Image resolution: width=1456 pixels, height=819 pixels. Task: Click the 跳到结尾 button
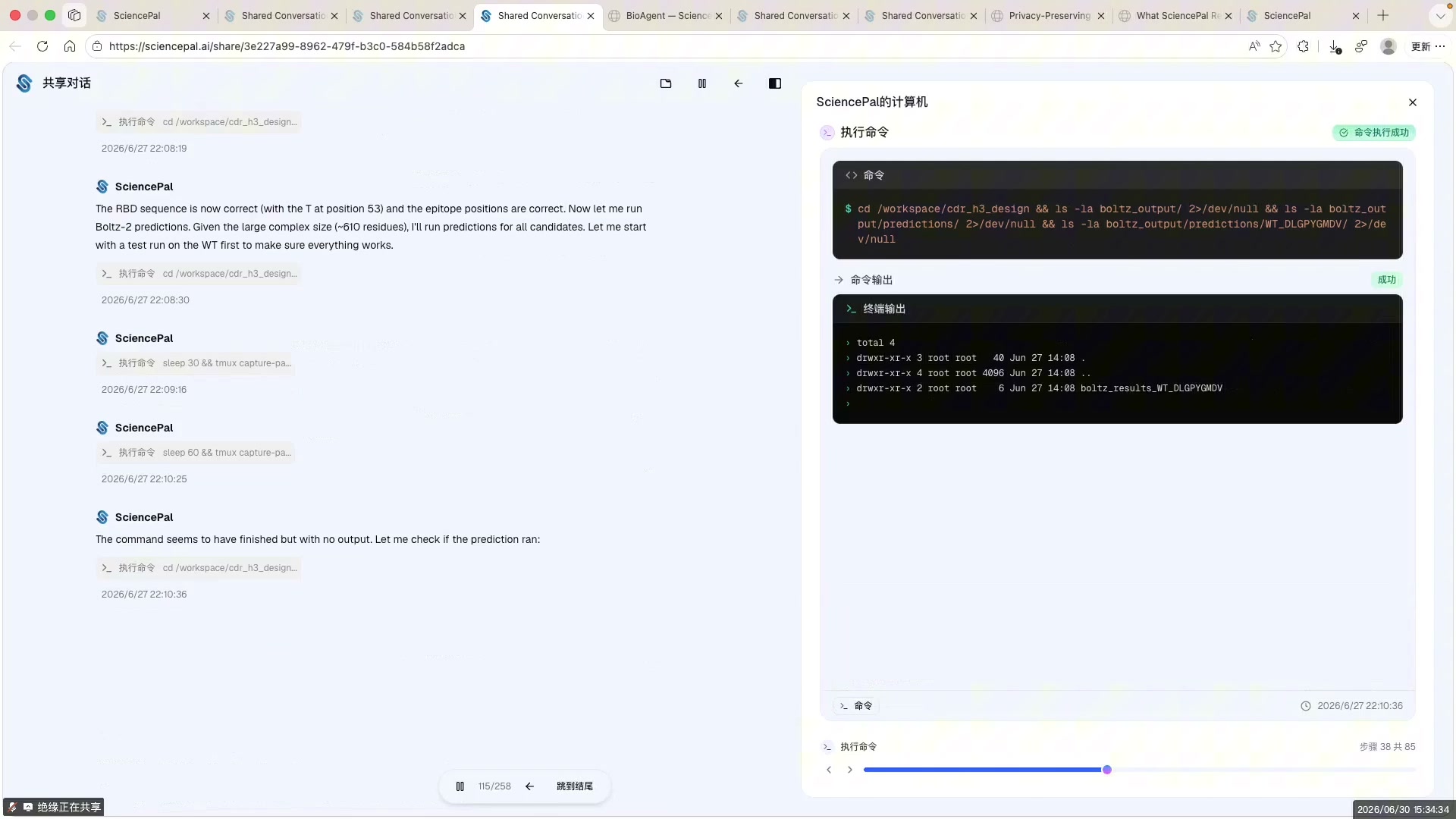[575, 786]
